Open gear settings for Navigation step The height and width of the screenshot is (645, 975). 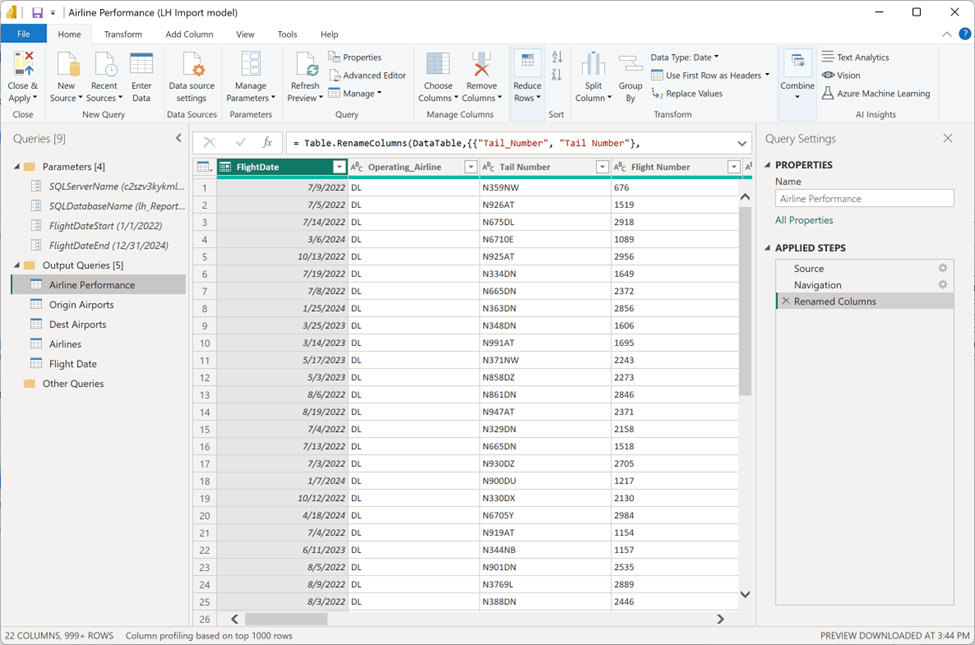[943, 284]
